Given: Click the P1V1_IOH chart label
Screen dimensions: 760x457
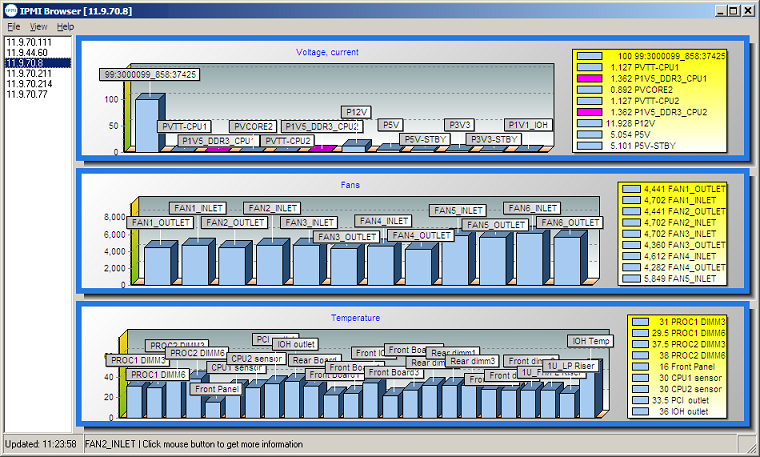Looking at the screenshot, I should tap(528, 125).
